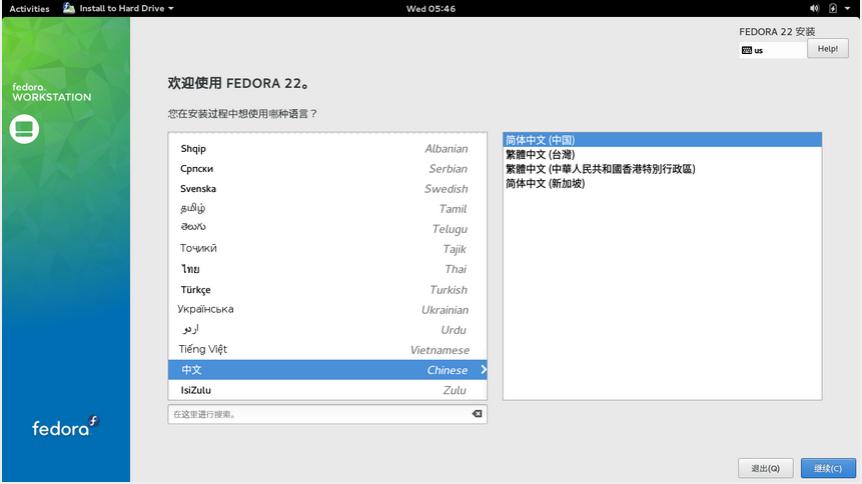Image resolution: width=862 pixels, height=484 pixels.
Task: Click the battery status icon
Action: pos(833,8)
